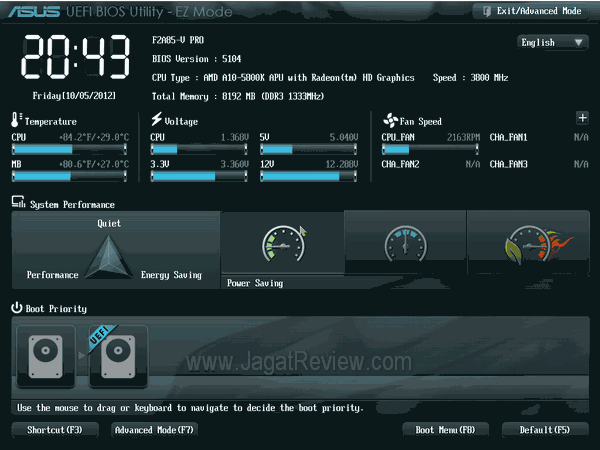
Task: Click the Shortcut(F3) button
Action: [x=55, y=430]
